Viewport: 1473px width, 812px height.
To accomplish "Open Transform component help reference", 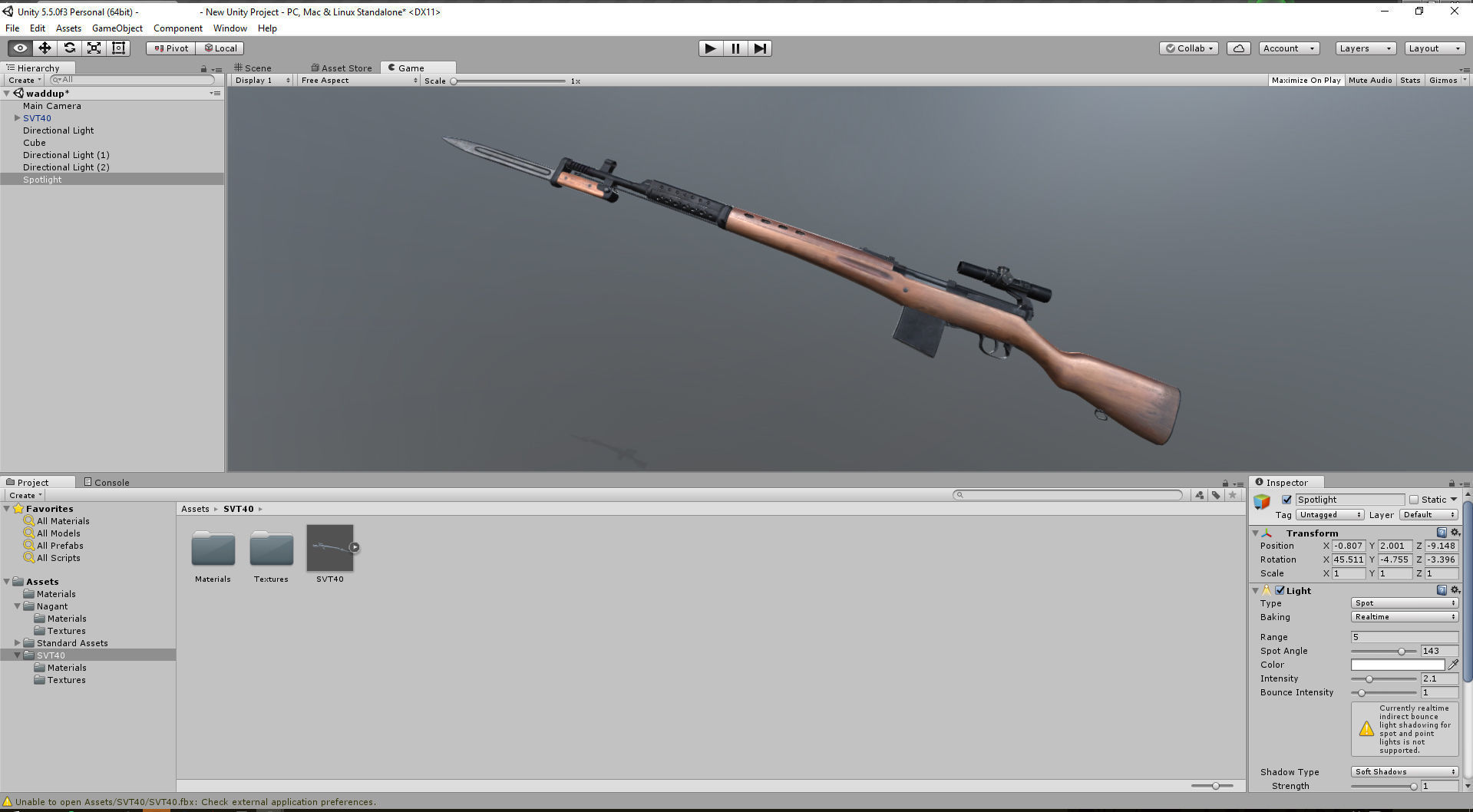I will (x=1442, y=533).
